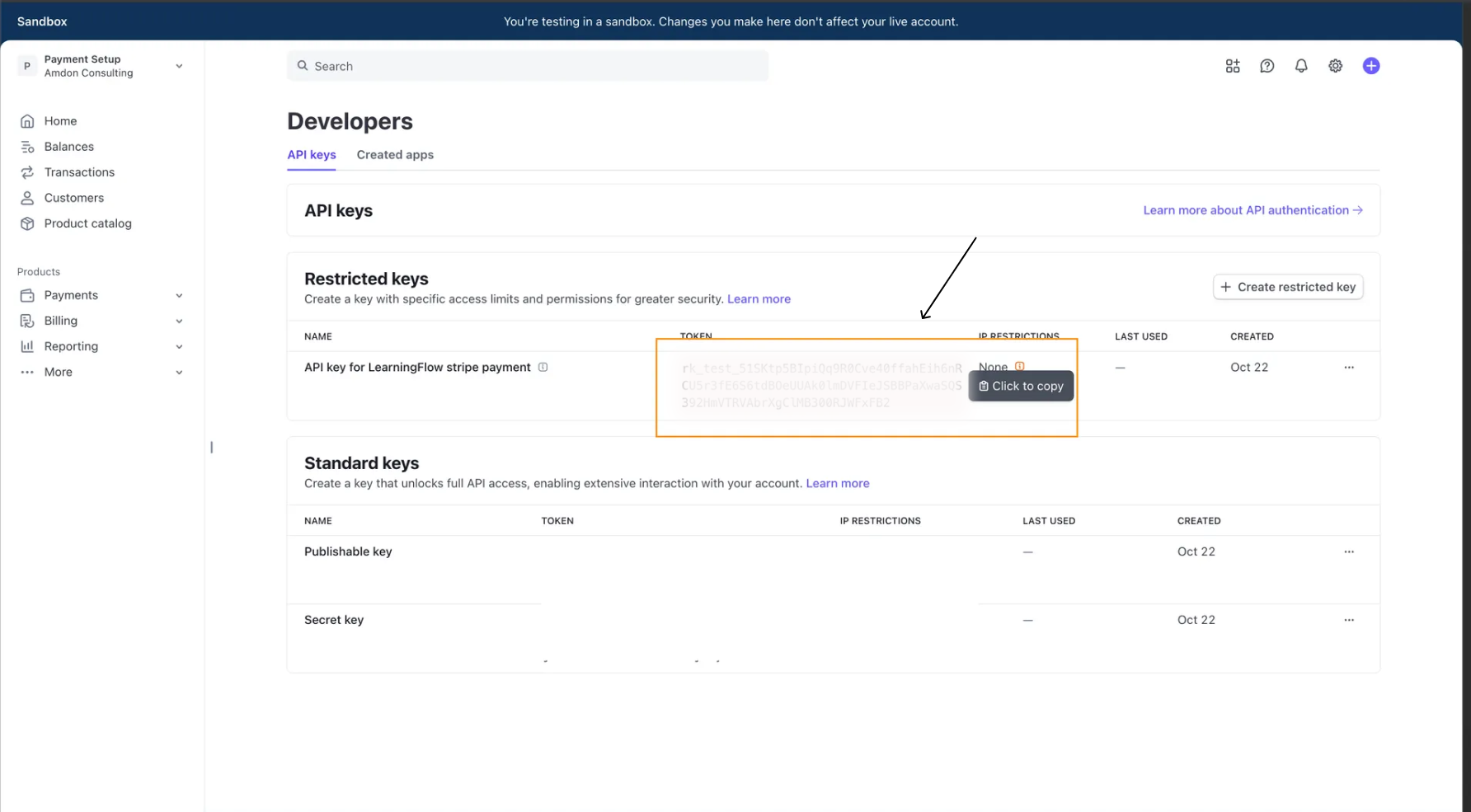Switch to the Created apps tab
This screenshot has height=812, width=1471.
coord(395,155)
